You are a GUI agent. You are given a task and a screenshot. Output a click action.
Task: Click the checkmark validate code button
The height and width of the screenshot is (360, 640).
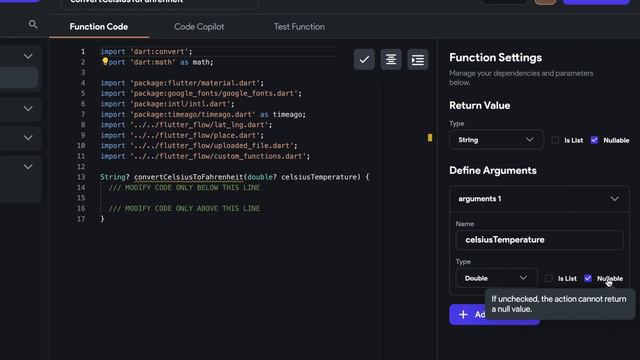(x=364, y=60)
